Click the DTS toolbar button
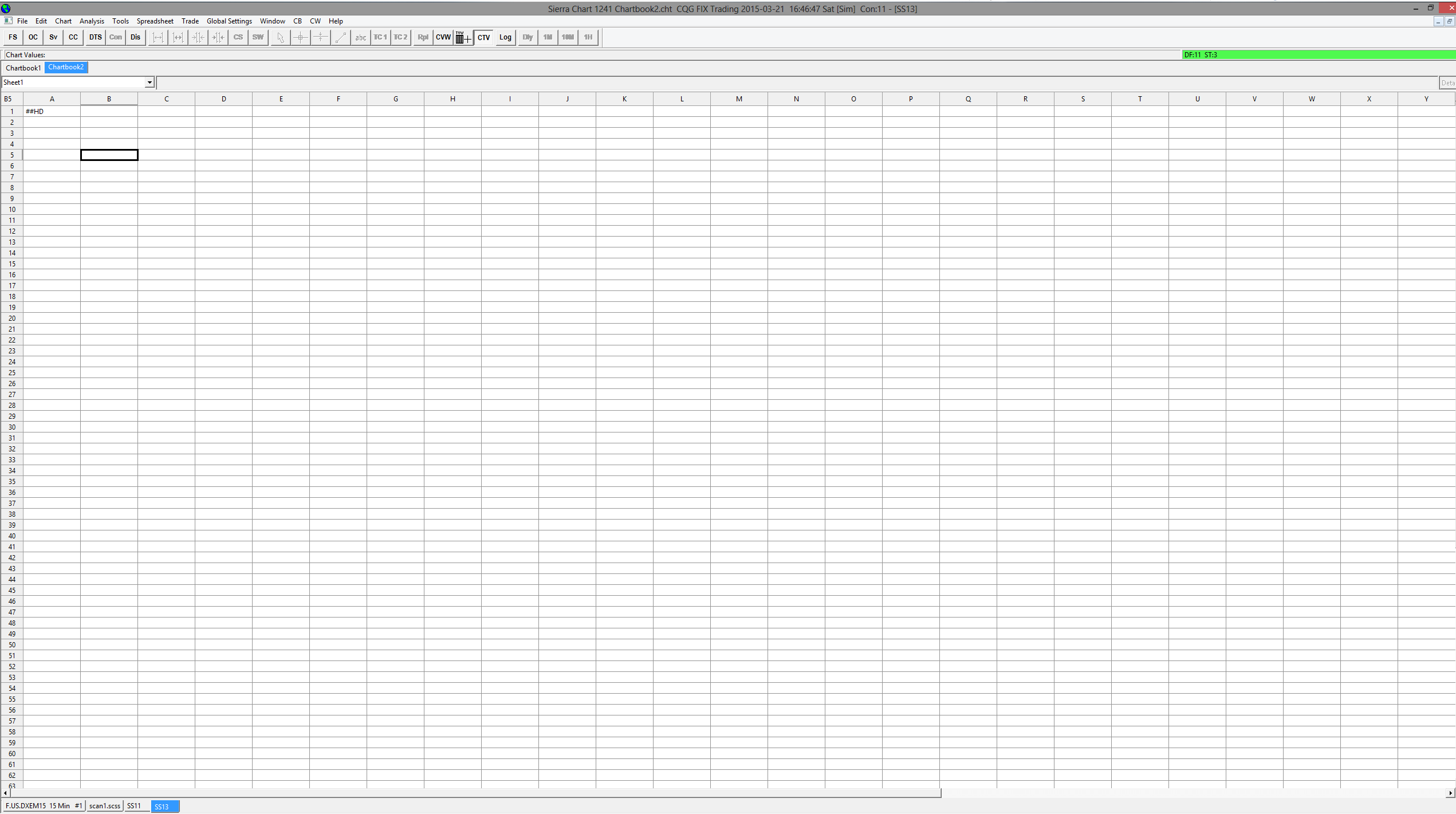The height and width of the screenshot is (814, 1456). pyautogui.click(x=95, y=37)
